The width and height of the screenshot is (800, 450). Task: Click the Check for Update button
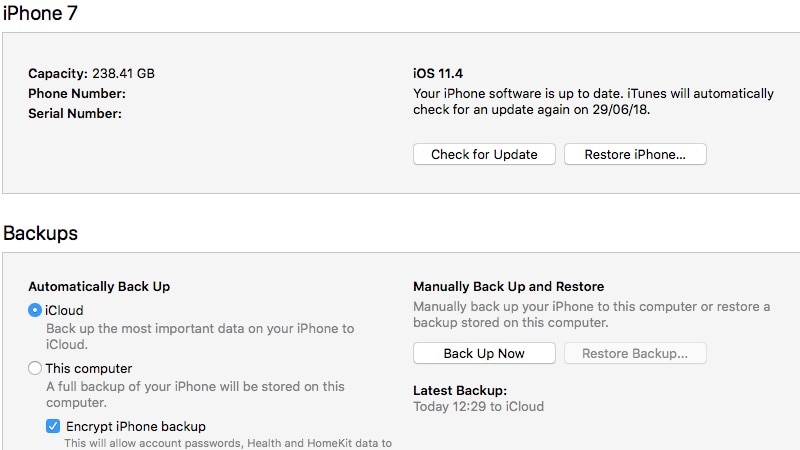(x=484, y=154)
